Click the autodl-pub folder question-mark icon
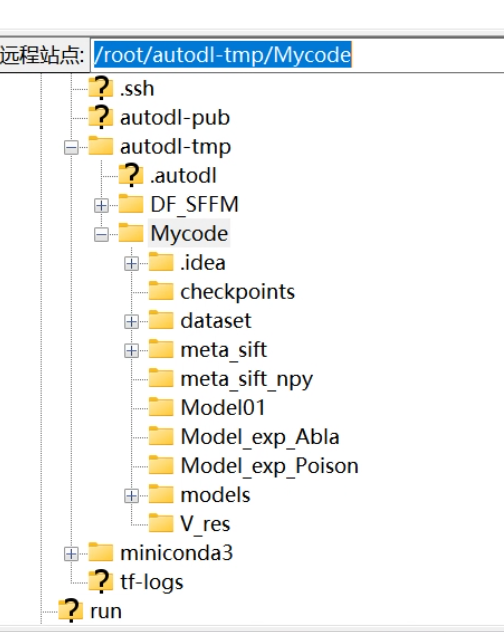The width and height of the screenshot is (504, 632). [x=101, y=117]
